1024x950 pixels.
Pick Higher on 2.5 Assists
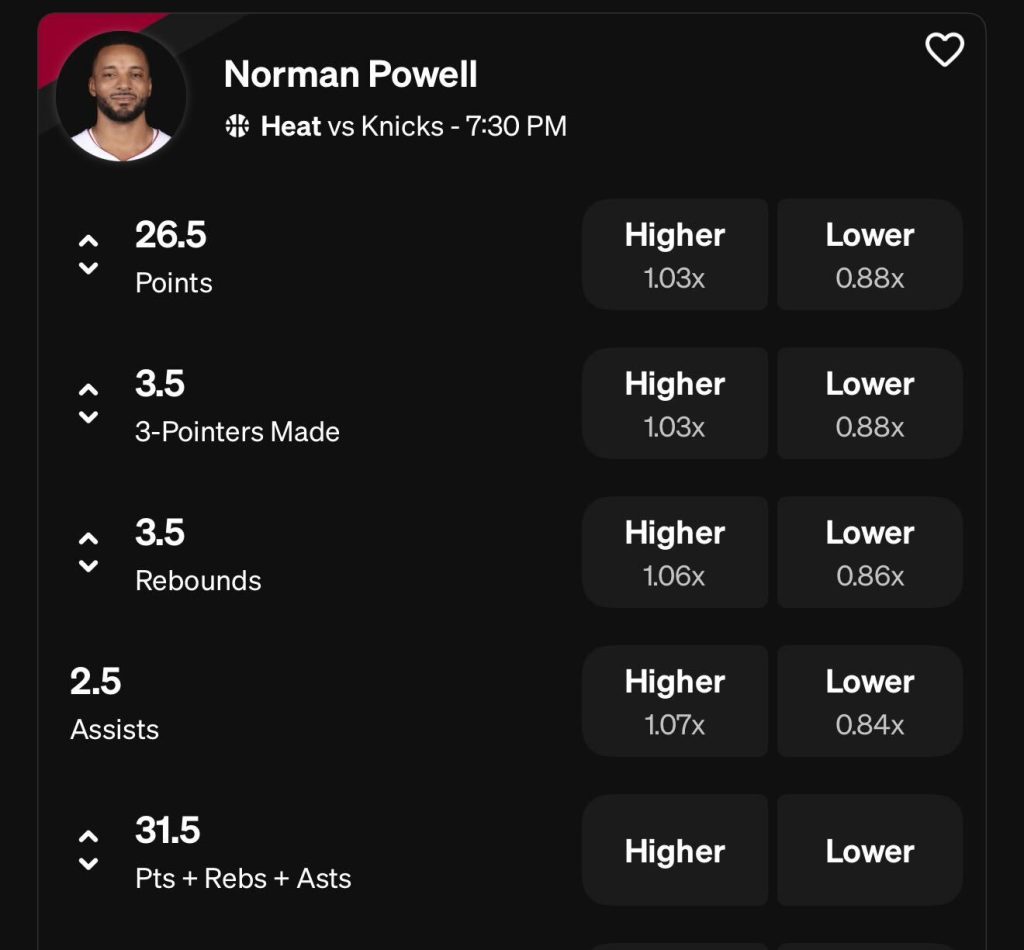[675, 700]
